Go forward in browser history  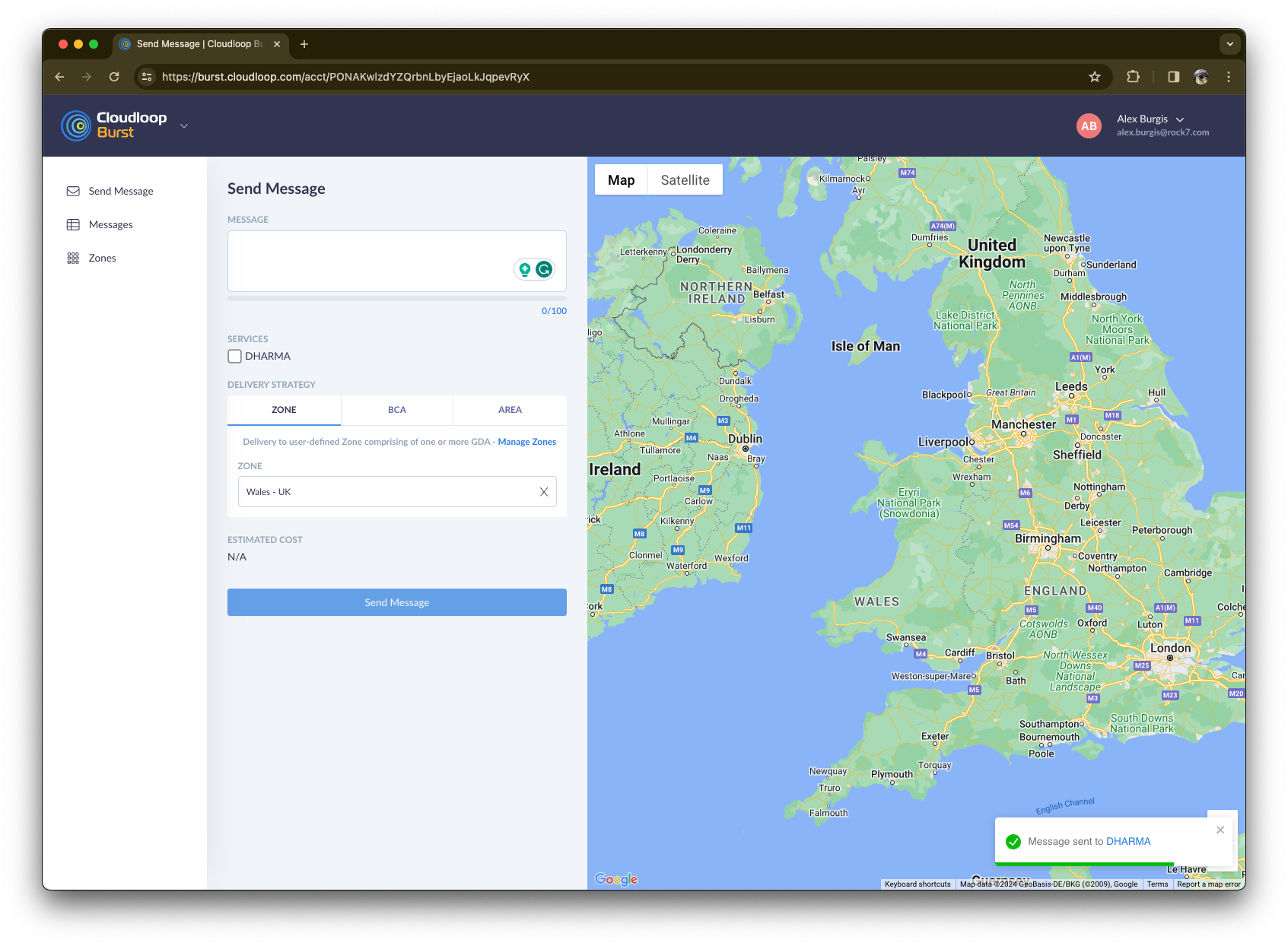click(x=87, y=77)
